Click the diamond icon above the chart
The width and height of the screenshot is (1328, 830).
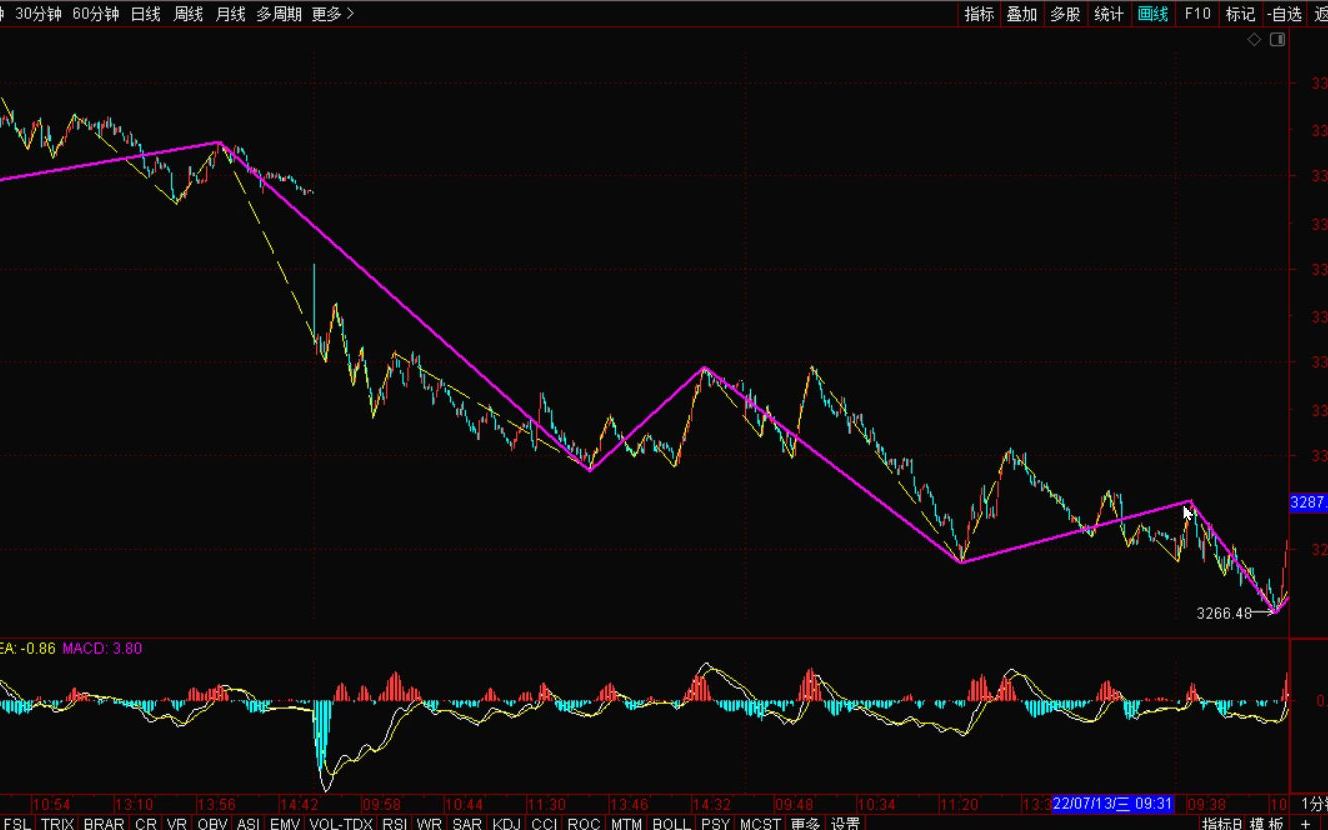tap(1254, 40)
